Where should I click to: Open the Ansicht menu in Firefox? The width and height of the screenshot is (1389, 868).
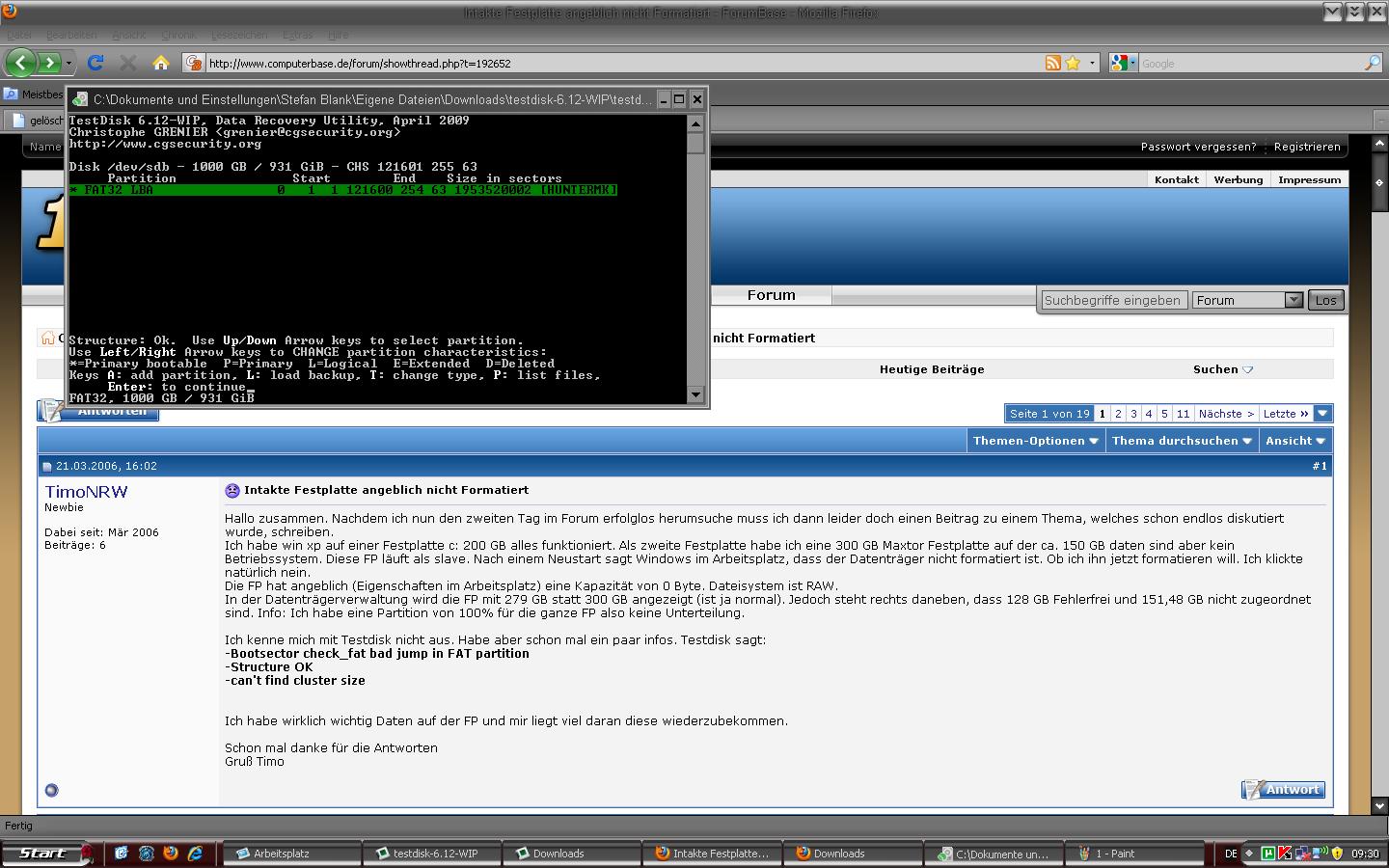tap(129, 35)
